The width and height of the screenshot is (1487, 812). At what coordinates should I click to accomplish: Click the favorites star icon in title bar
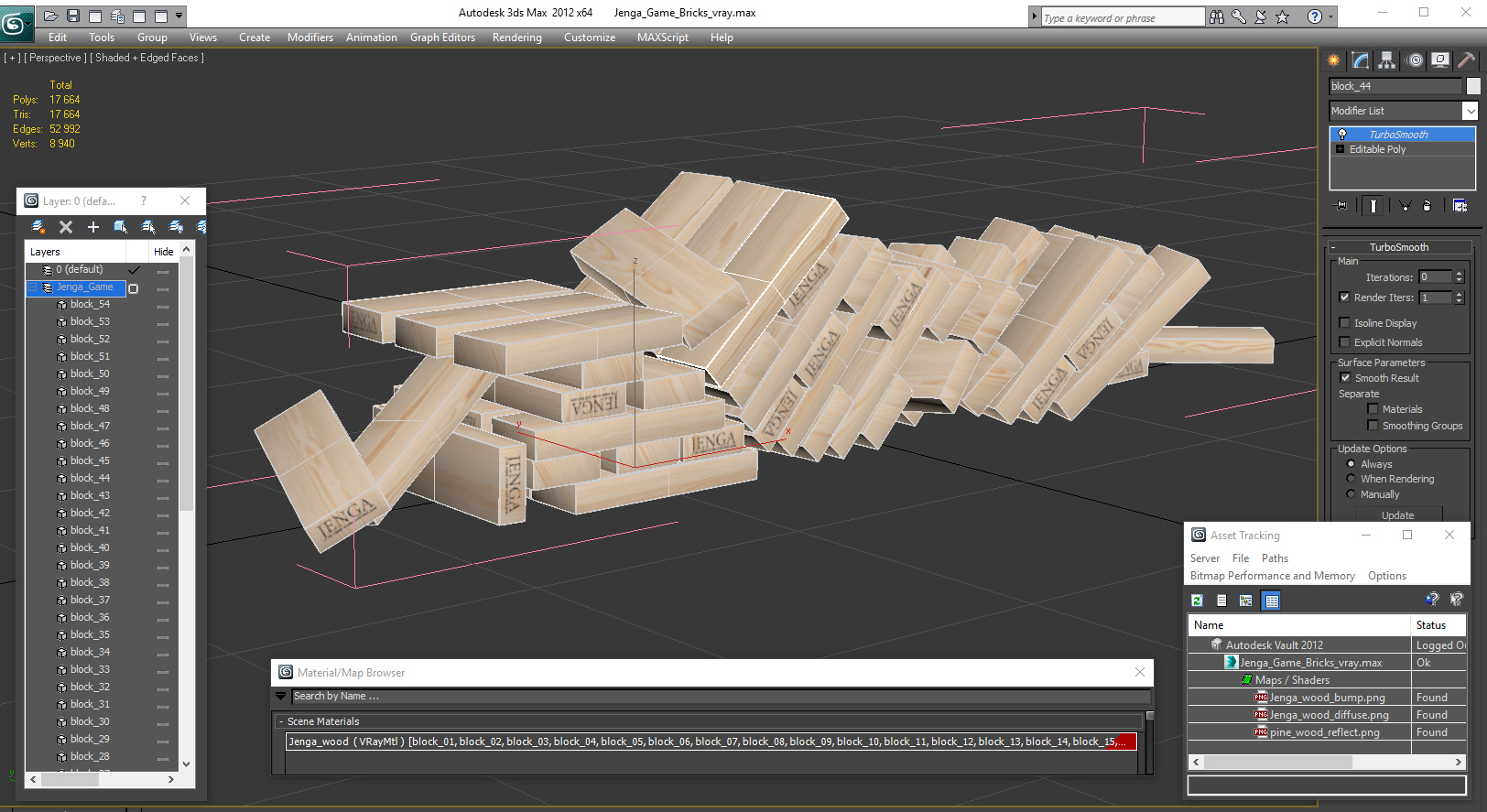1283,16
